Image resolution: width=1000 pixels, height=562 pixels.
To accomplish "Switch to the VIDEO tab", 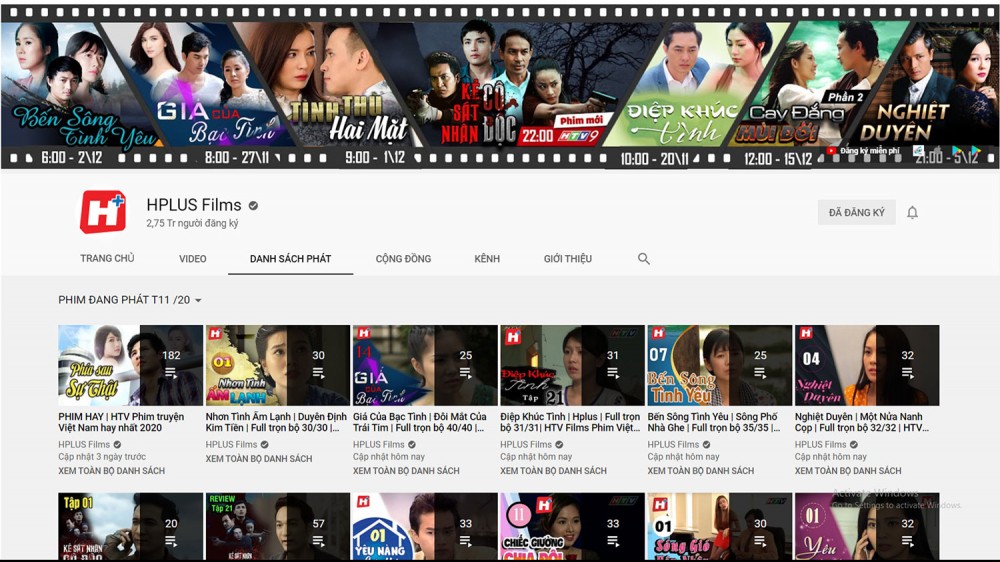I will pos(193,259).
